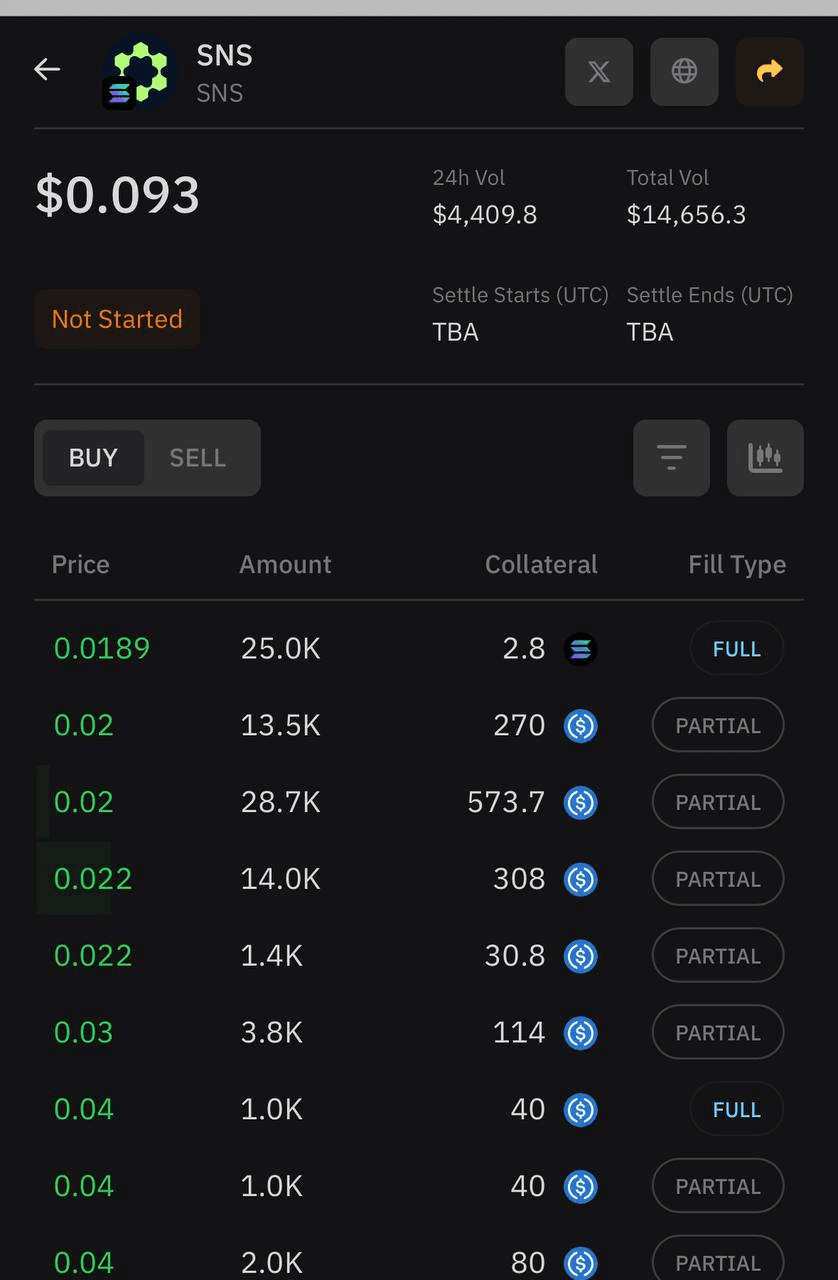Switch to the BUY side

(x=93, y=458)
